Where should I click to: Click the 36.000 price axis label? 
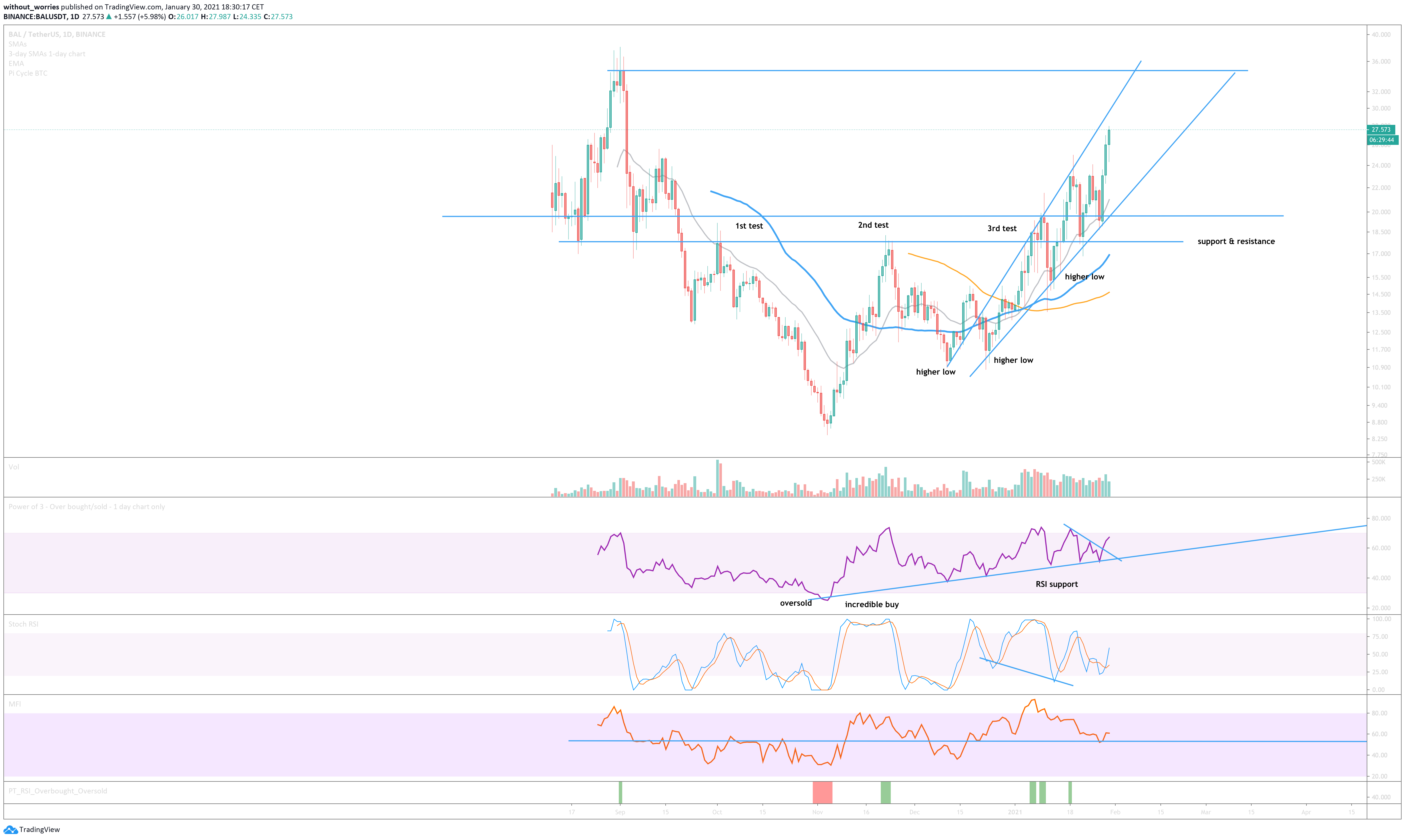[1381, 61]
